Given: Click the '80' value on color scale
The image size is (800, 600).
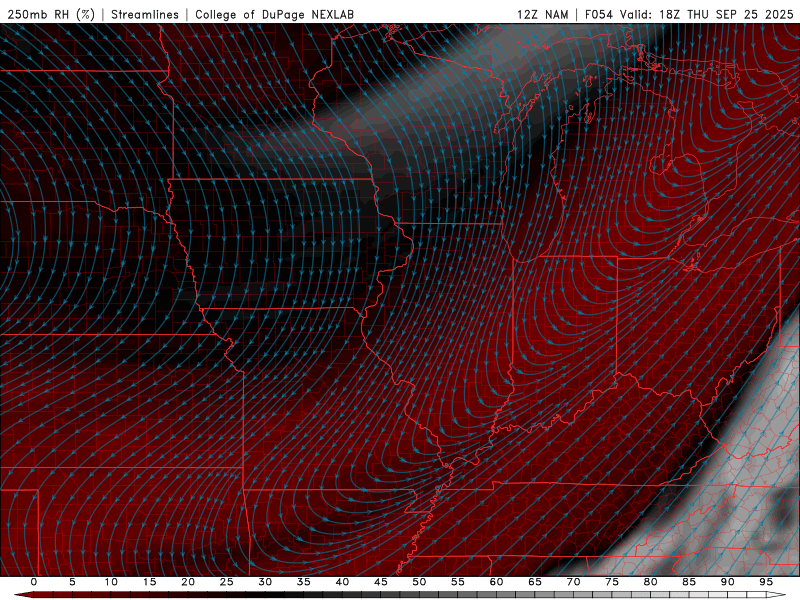Looking at the screenshot, I should click(x=650, y=582).
